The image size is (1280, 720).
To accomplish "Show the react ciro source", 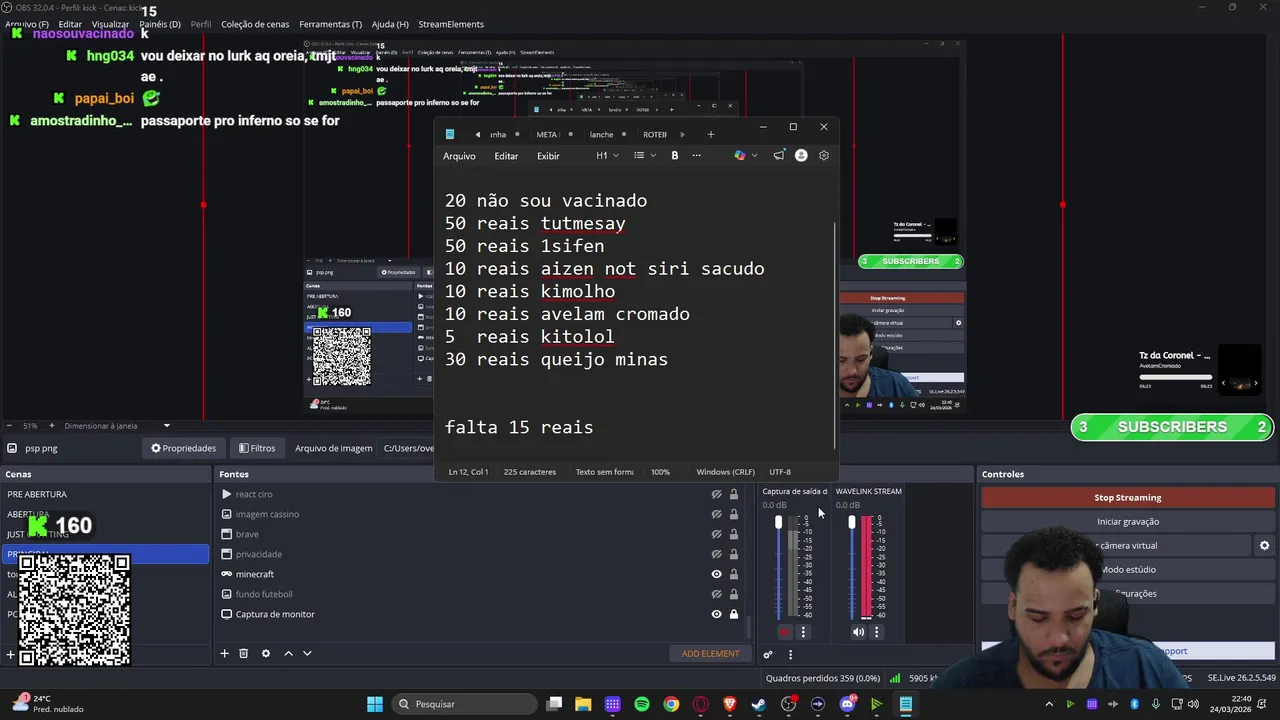I will (x=716, y=494).
